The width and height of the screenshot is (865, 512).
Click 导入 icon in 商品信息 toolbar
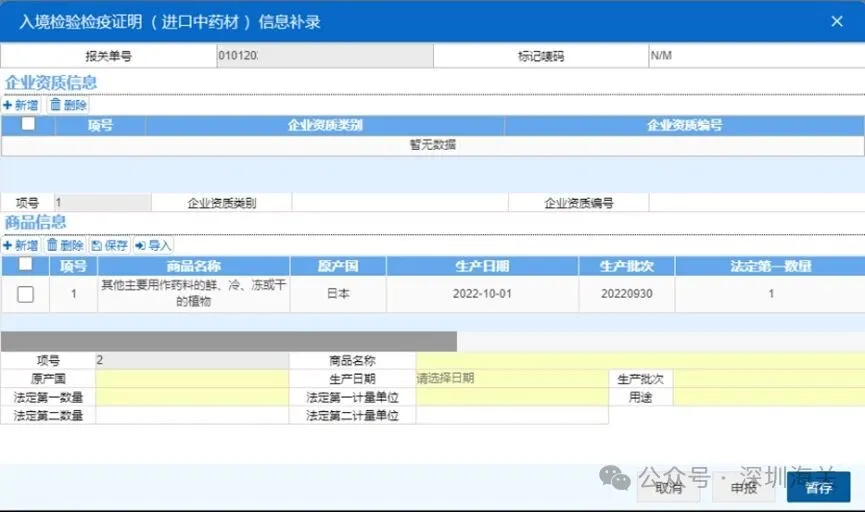pyautogui.click(x=140, y=245)
